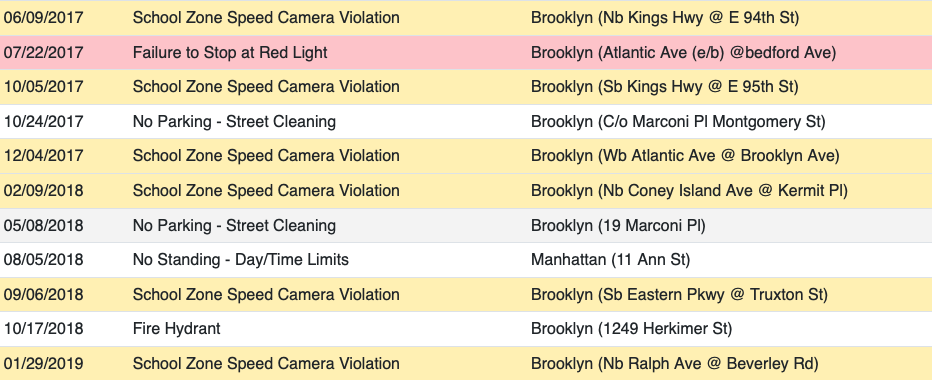
Task: Select the 06/09/2017 date cell
Action: [x=43, y=18]
